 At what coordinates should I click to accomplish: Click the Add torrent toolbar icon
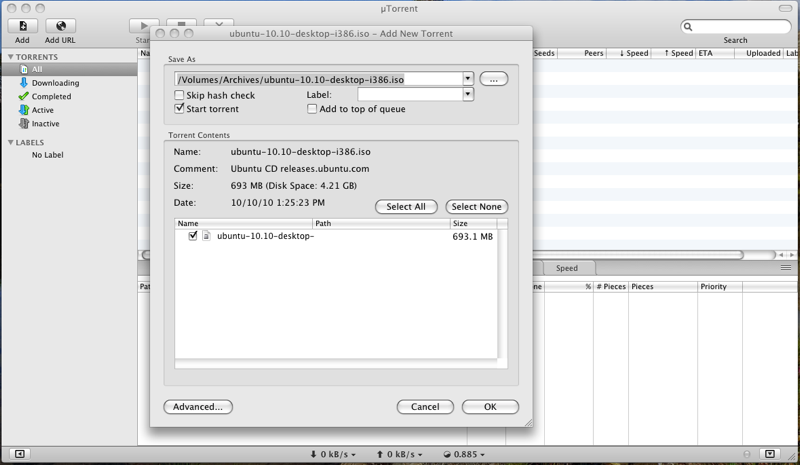pos(22,26)
